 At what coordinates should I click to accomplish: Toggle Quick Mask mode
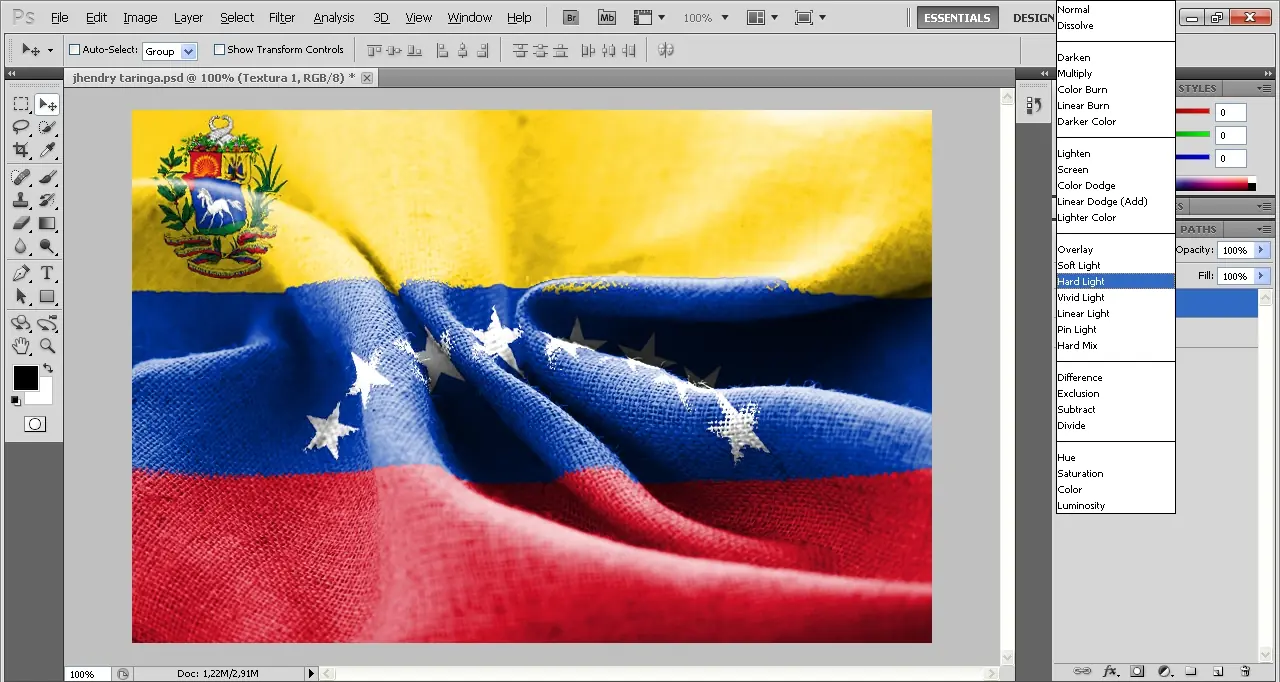[35, 424]
